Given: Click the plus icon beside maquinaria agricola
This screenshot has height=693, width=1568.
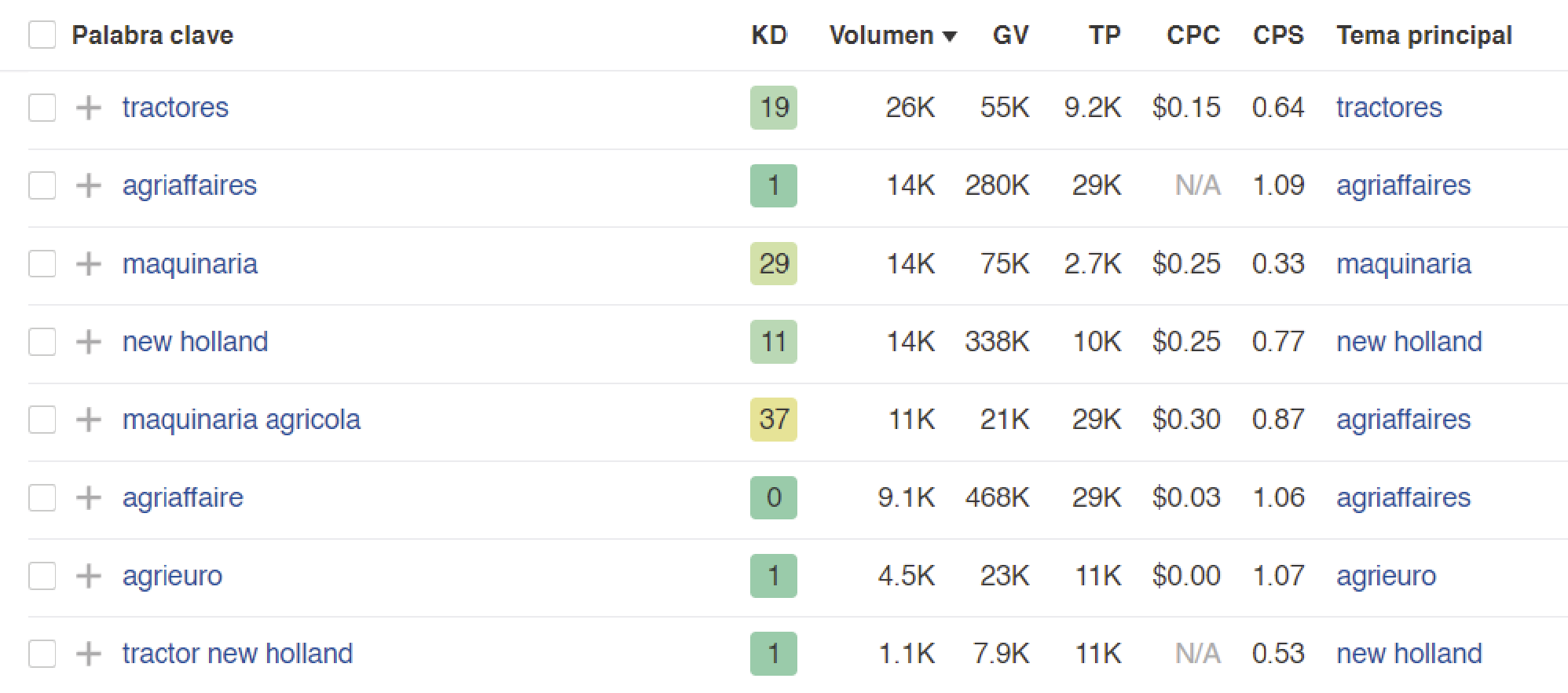Looking at the screenshot, I should click(x=89, y=420).
